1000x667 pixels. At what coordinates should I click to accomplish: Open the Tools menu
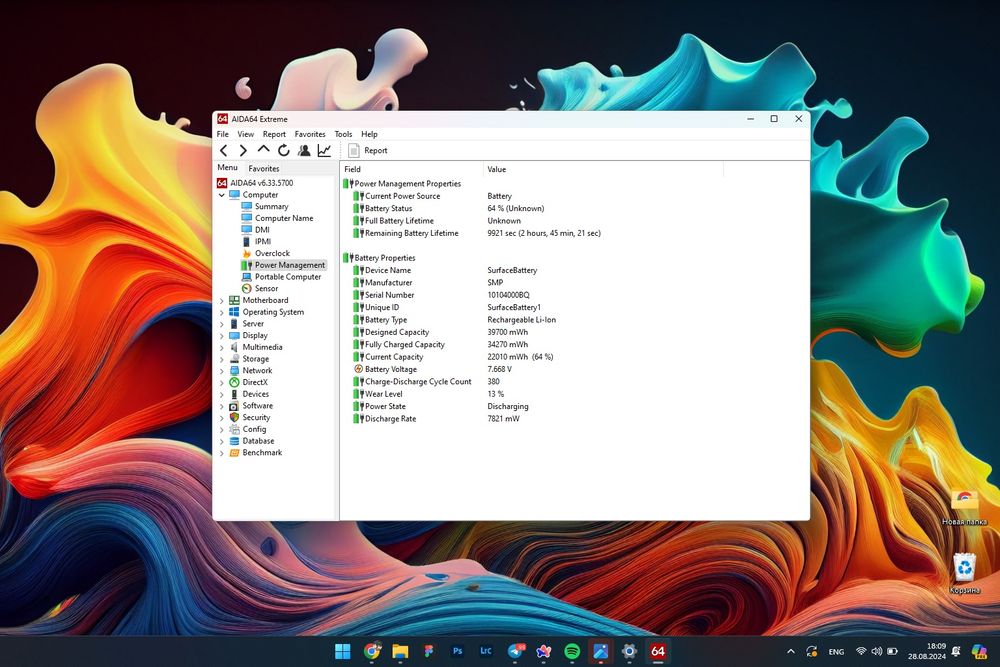tap(343, 134)
